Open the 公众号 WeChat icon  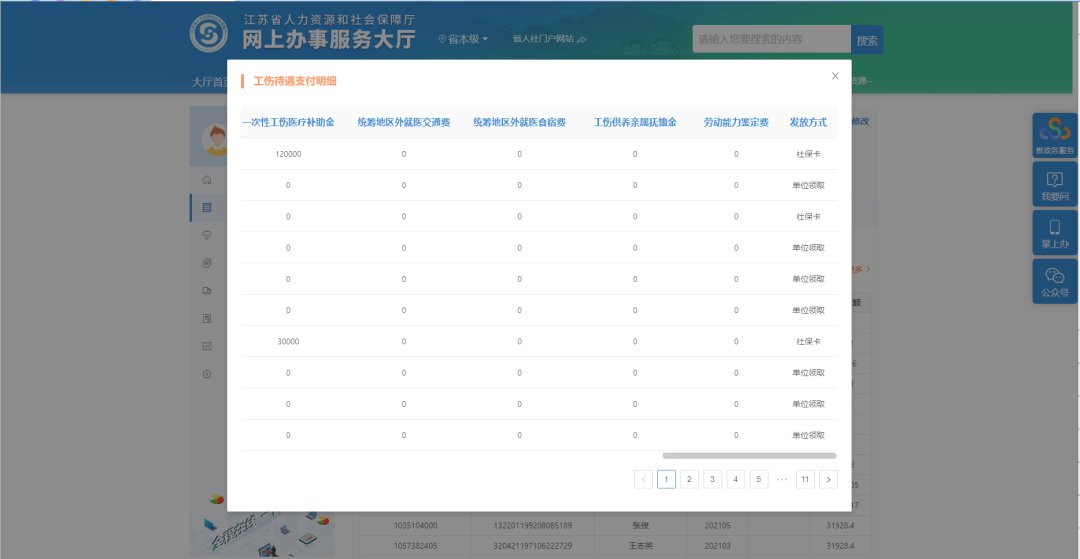pos(1055,281)
